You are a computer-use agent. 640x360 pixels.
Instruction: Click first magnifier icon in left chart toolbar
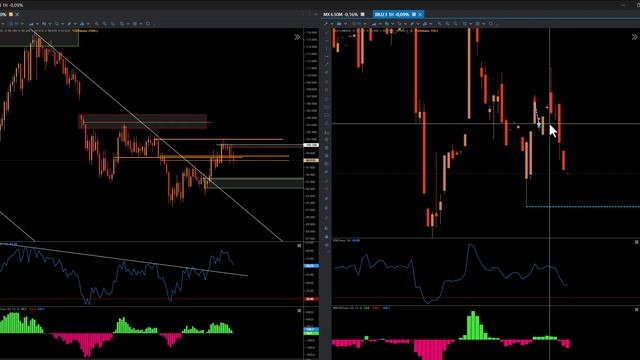(97, 24)
